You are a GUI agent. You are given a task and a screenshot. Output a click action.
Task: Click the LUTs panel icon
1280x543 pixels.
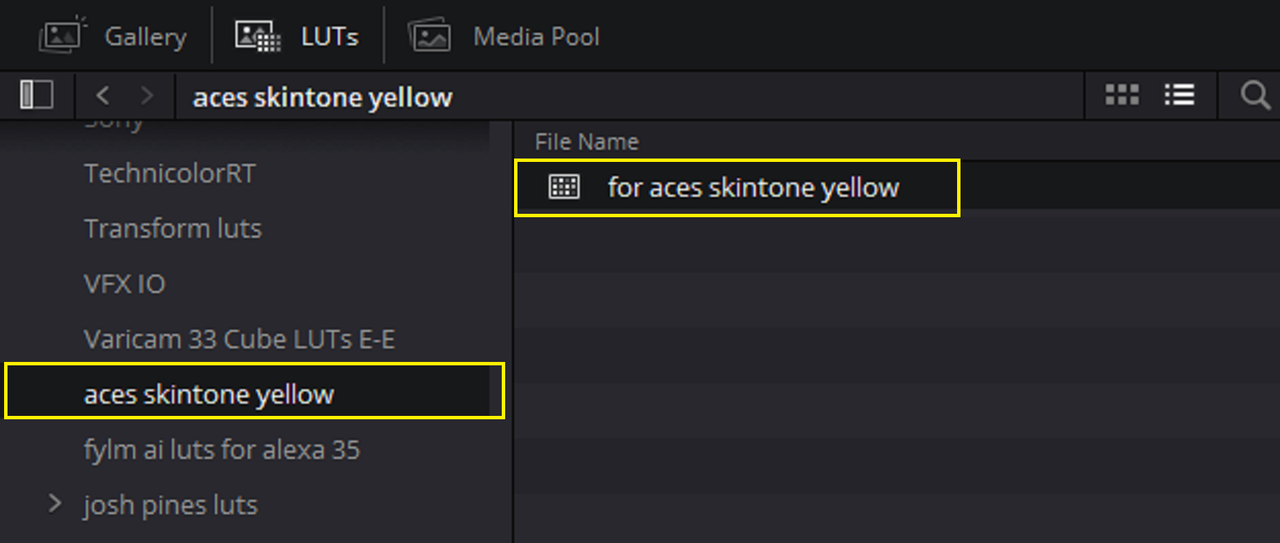(x=258, y=37)
